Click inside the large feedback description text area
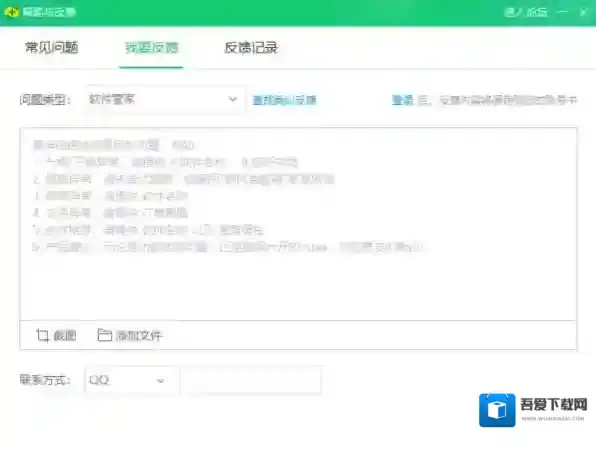Screen dimensions: 596x449 point(298,224)
